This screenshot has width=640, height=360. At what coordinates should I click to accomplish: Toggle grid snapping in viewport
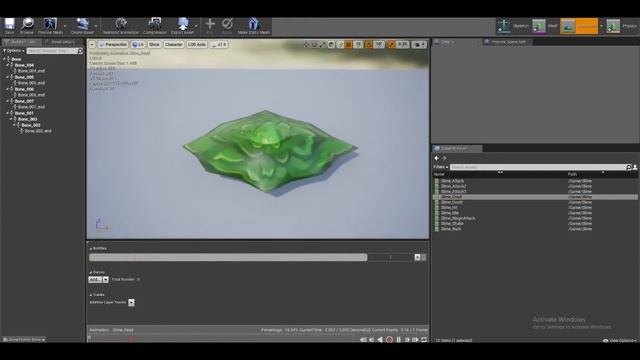[x=349, y=44]
